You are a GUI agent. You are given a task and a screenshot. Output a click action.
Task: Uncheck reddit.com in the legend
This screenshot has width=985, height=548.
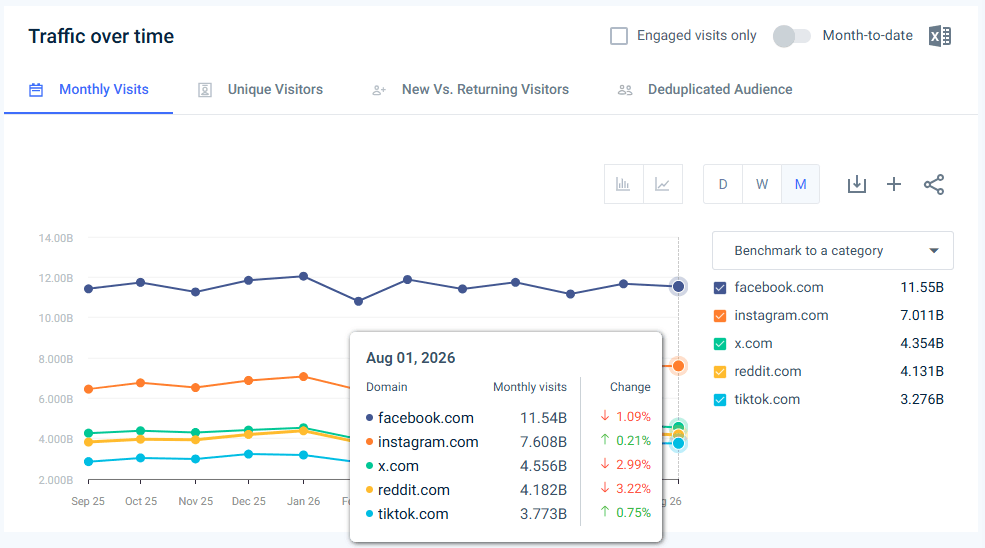(x=720, y=372)
